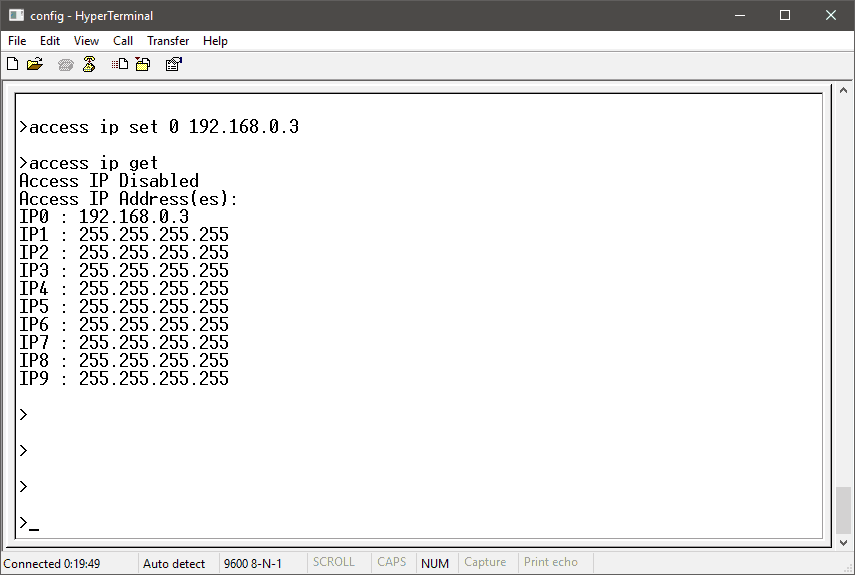
Task: Click the New connection toolbar icon
Action: [x=13, y=64]
